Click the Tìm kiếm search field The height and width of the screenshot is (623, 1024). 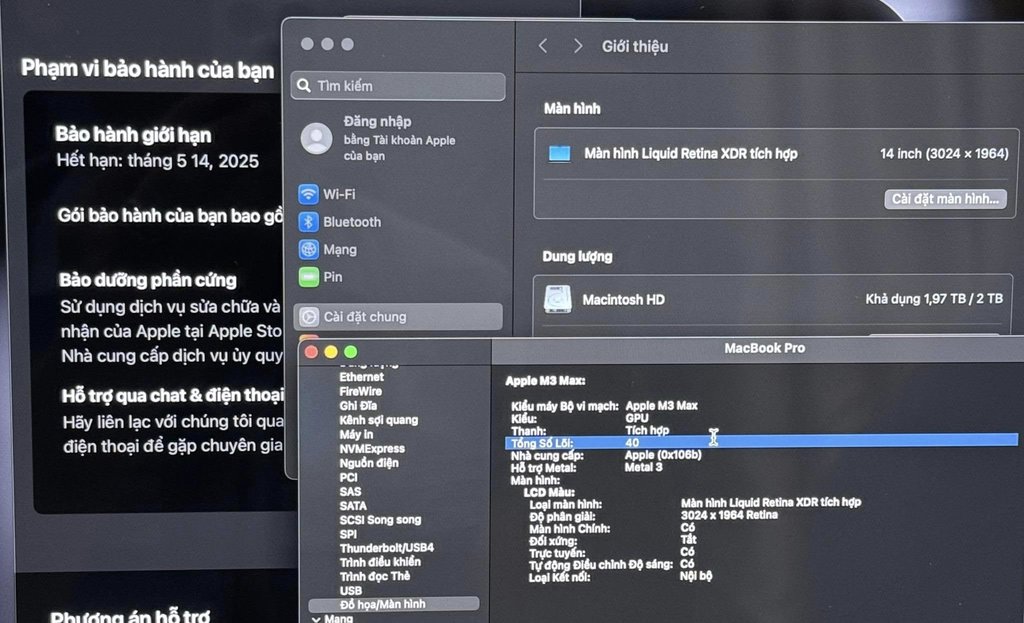pyautogui.click(x=398, y=86)
